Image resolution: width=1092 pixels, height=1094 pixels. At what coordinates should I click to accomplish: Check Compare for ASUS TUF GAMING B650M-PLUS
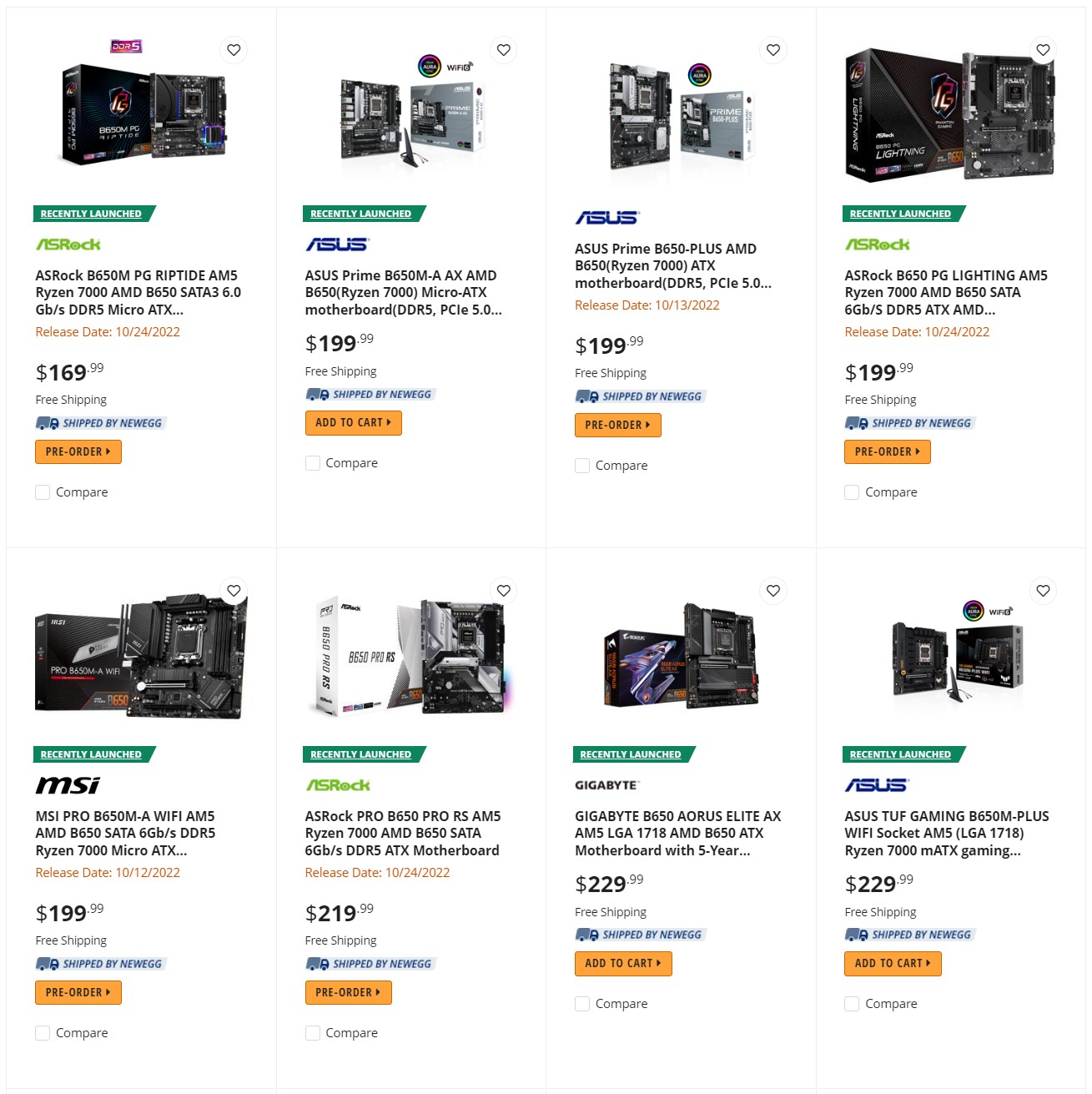click(852, 1003)
